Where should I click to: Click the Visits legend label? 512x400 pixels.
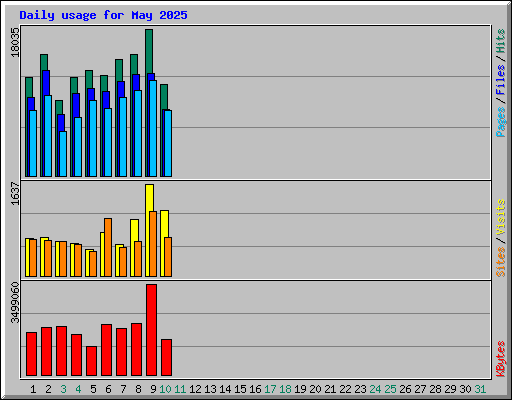[x=500, y=218]
